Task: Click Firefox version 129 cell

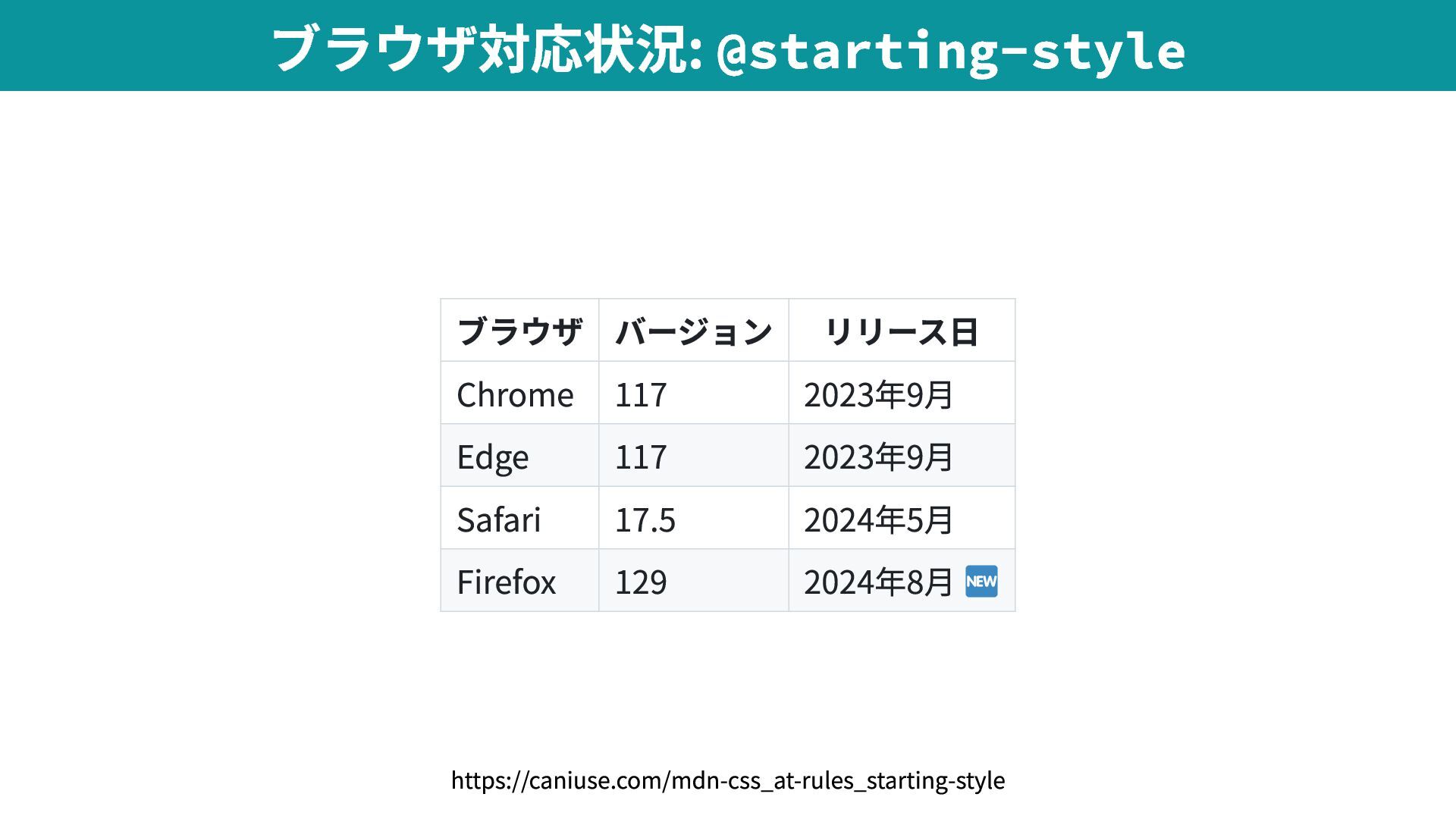Action: [641, 582]
